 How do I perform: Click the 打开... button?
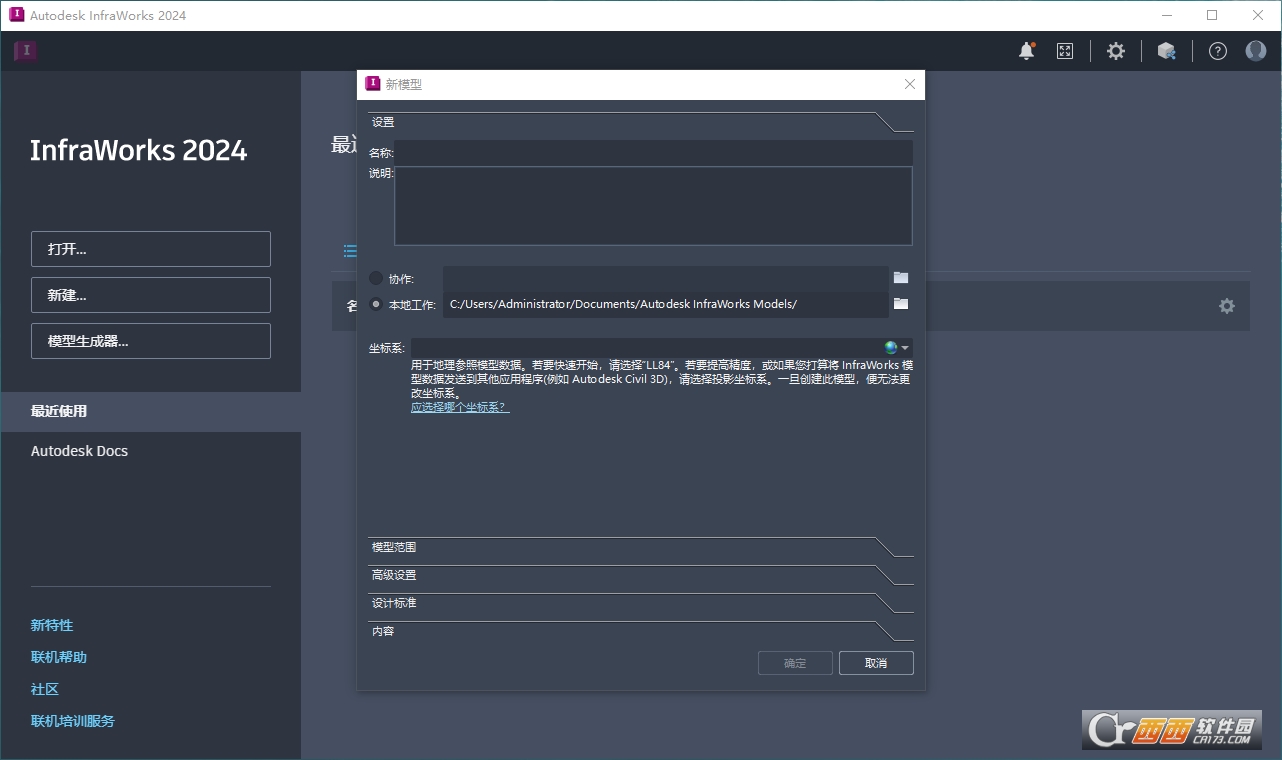click(151, 249)
